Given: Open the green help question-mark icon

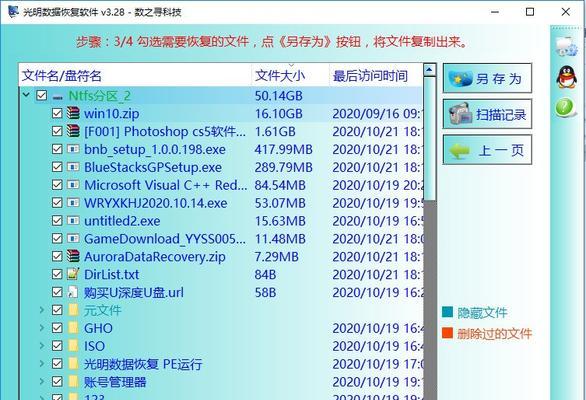Looking at the screenshot, I should [565, 108].
